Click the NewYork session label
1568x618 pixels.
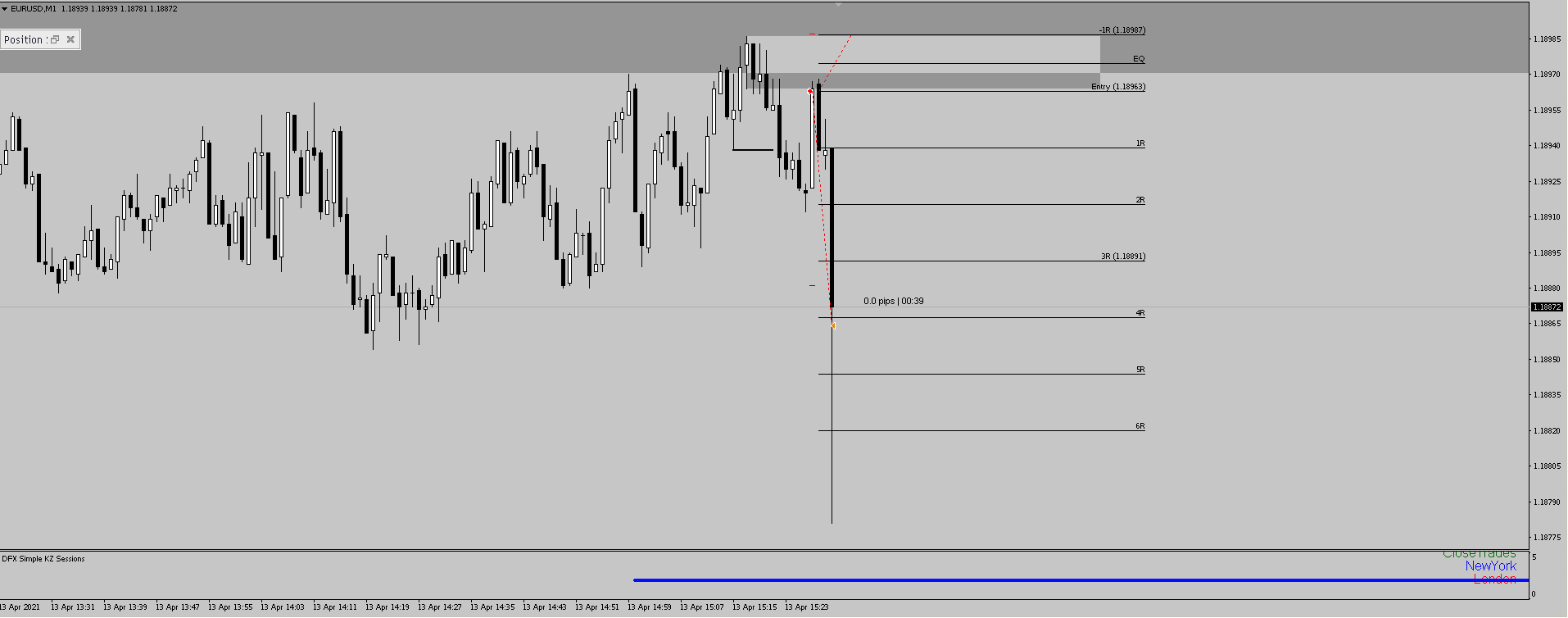[x=1490, y=566]
